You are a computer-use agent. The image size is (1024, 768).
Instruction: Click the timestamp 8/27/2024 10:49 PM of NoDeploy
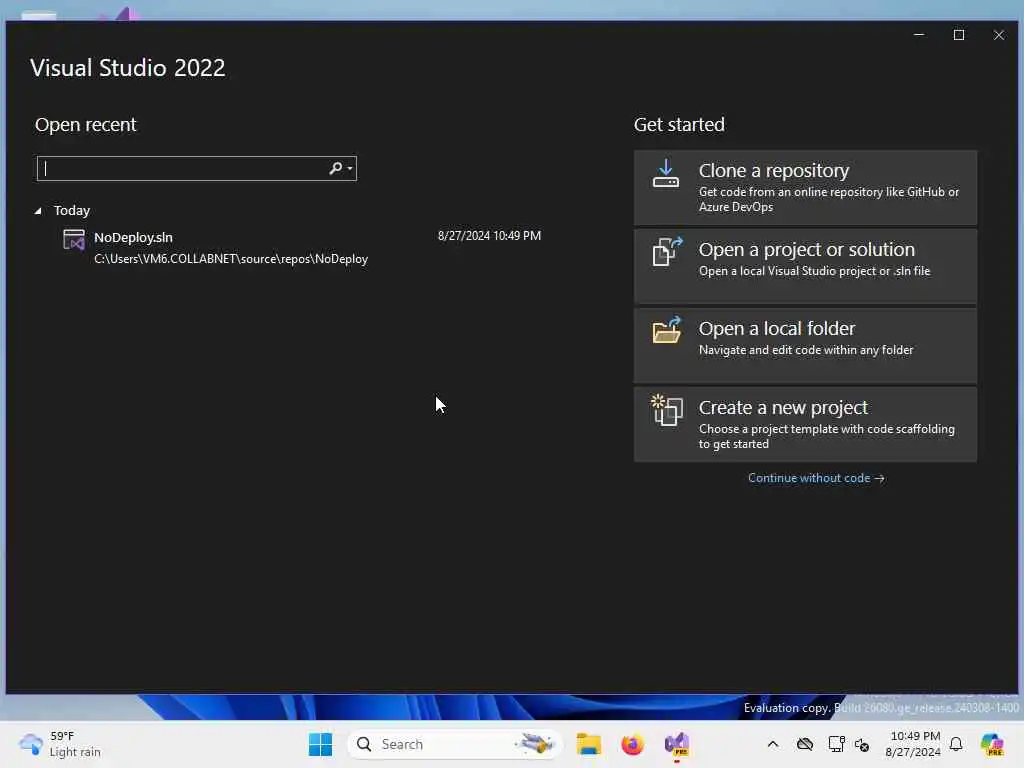coord(489,236)
